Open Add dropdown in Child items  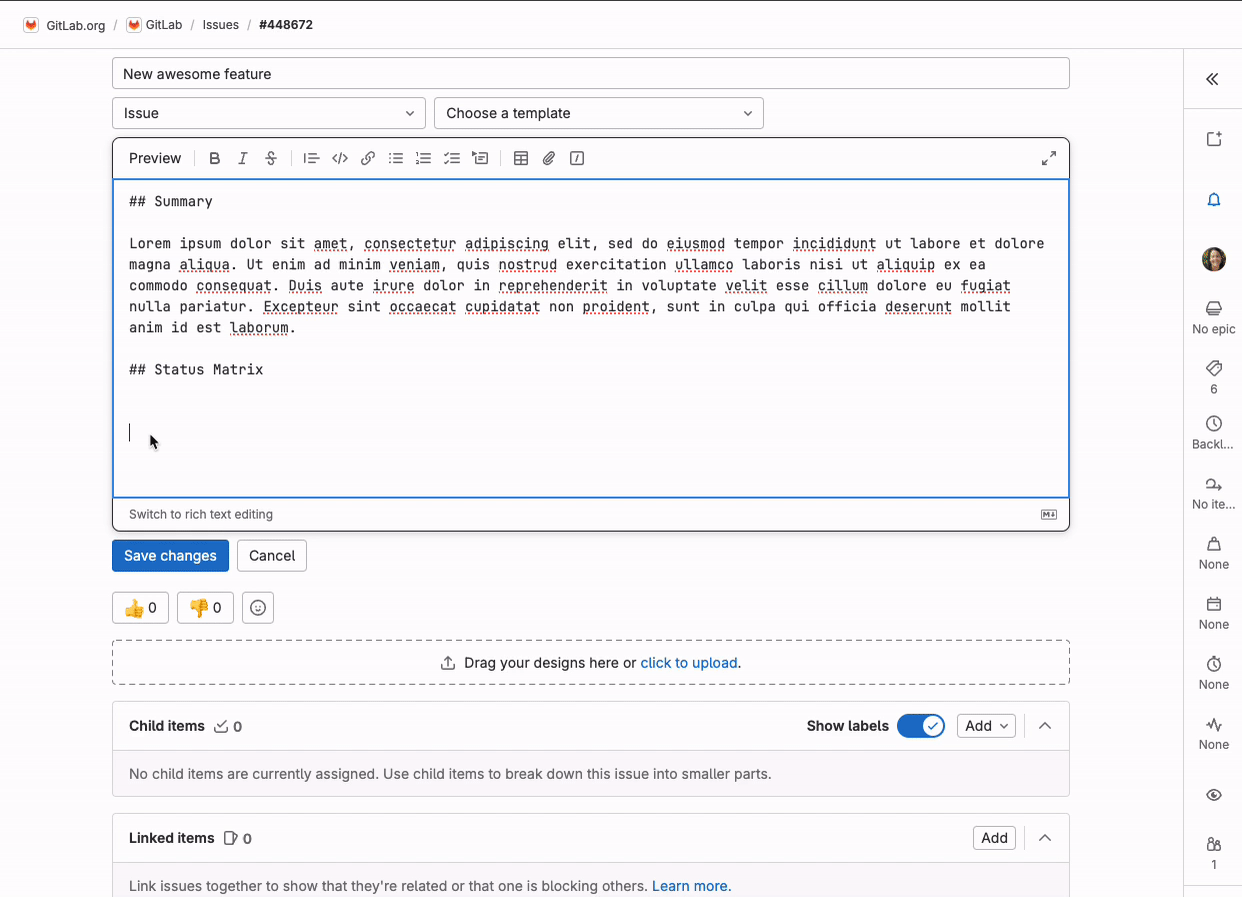click(986, 726)
